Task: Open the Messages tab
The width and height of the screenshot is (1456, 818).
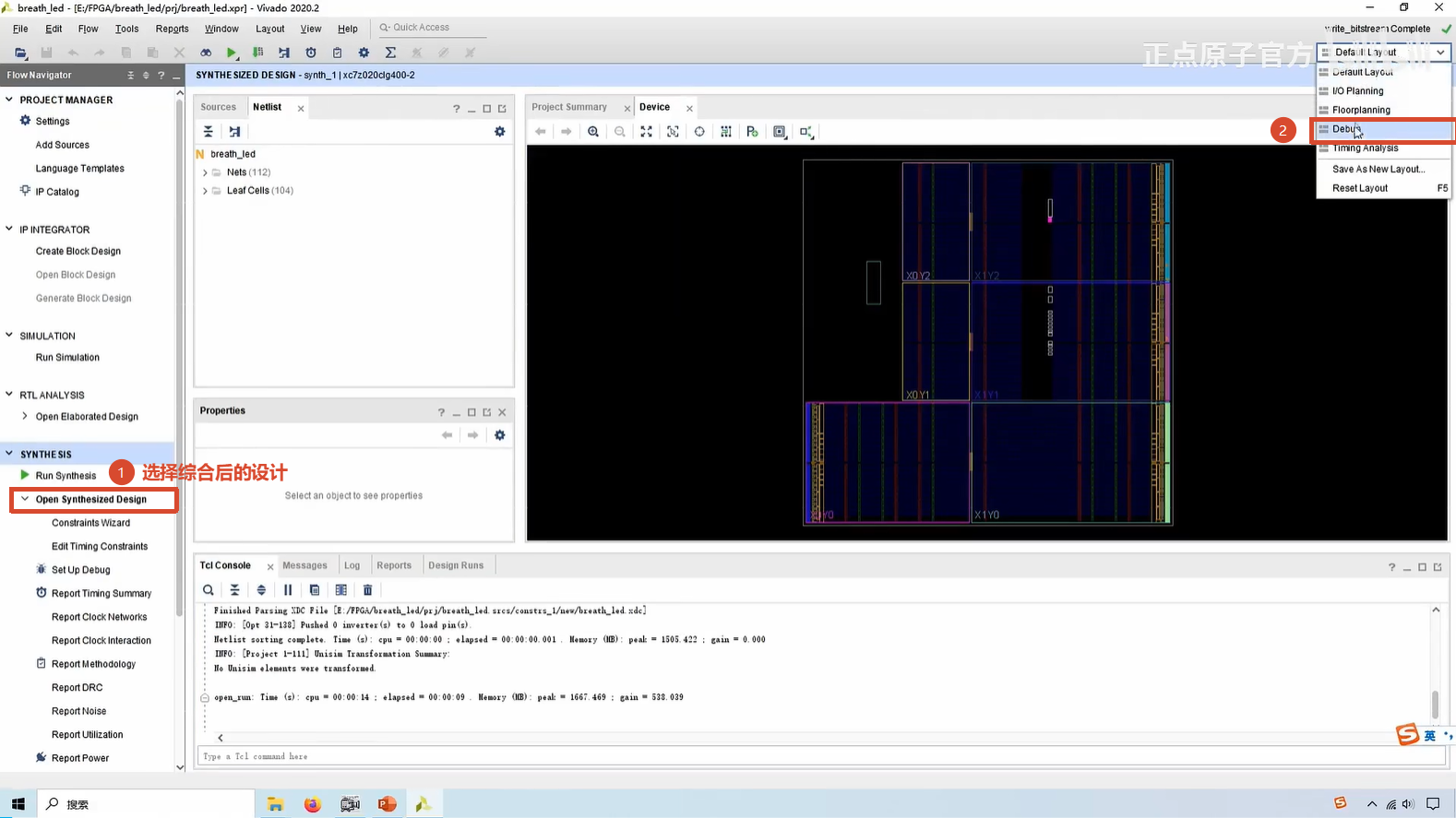Action: (304, 565)
